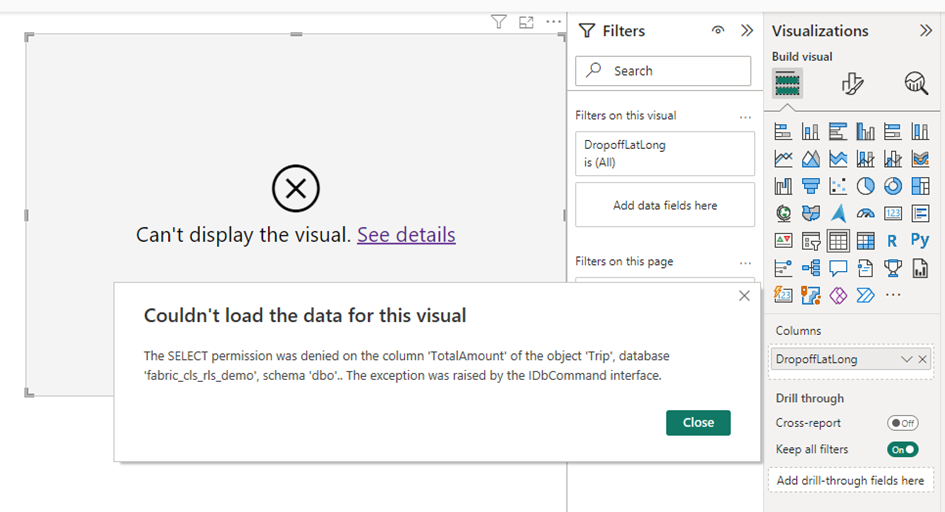The height and width of the screenshot is (512, 945).
Task: Turn off Keep all filters toggle
Action: tap(902, 449)
